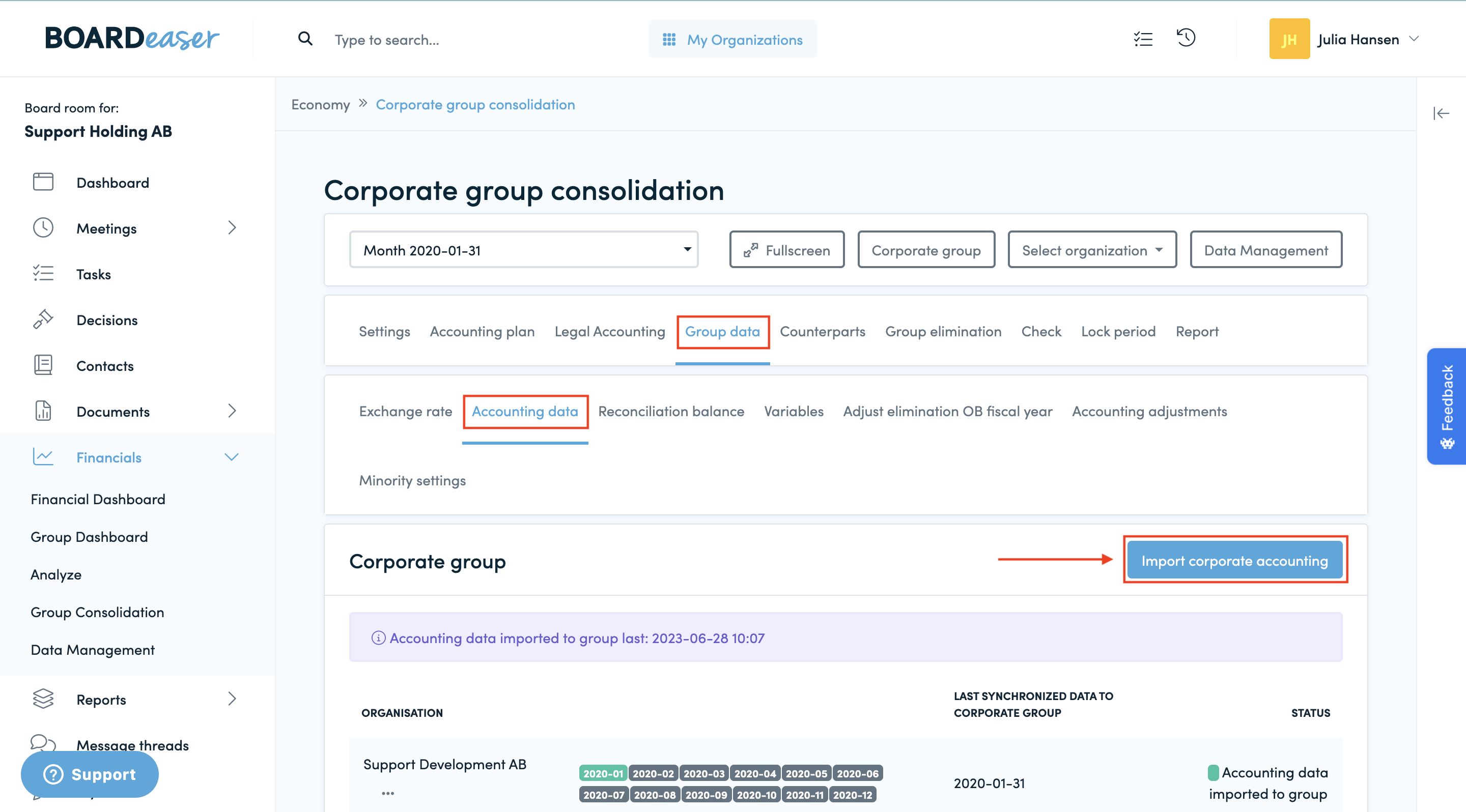Expand the Documents submenu chevron
Image resolution: width=1466 pixels, height=812 pixels.
pyautogui.click(x=232, y=411)
